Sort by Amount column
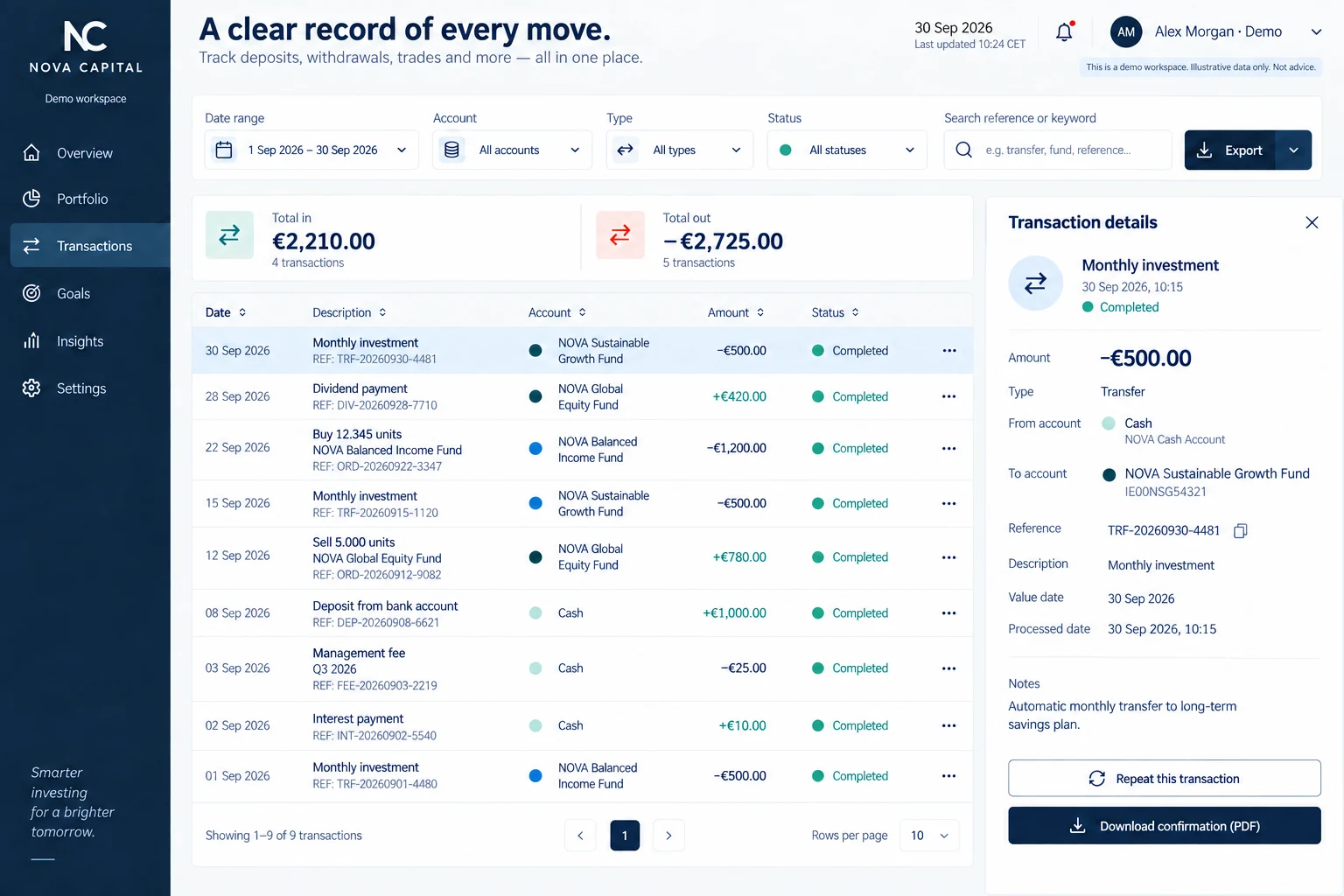The width and height of the screenshot is (1344, 896). tap(736, 312)
